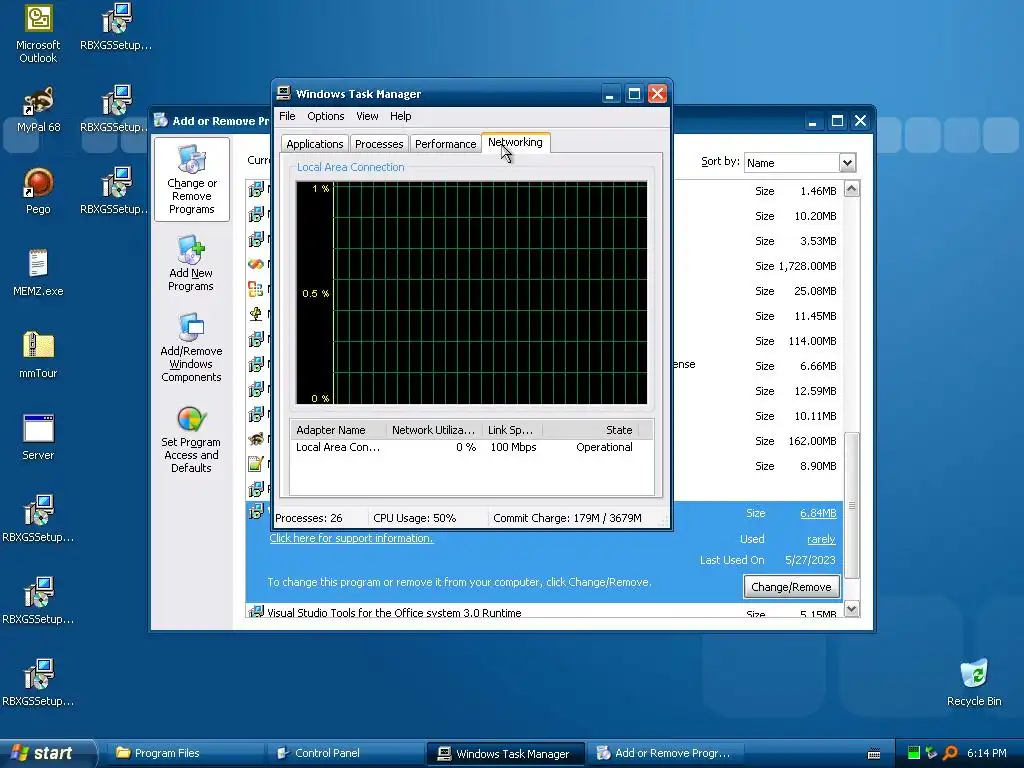Click Add or Remove Programs taskbar button

click(666, 753)
